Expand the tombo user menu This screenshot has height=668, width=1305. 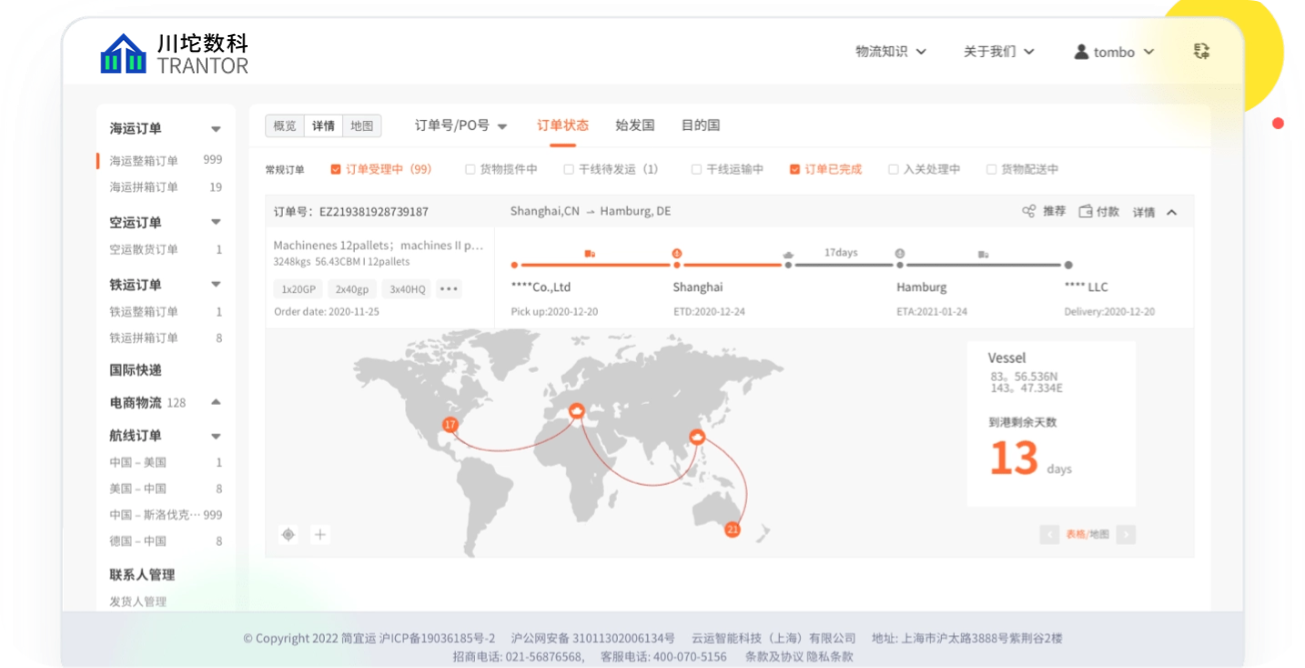coord(1114,52)
